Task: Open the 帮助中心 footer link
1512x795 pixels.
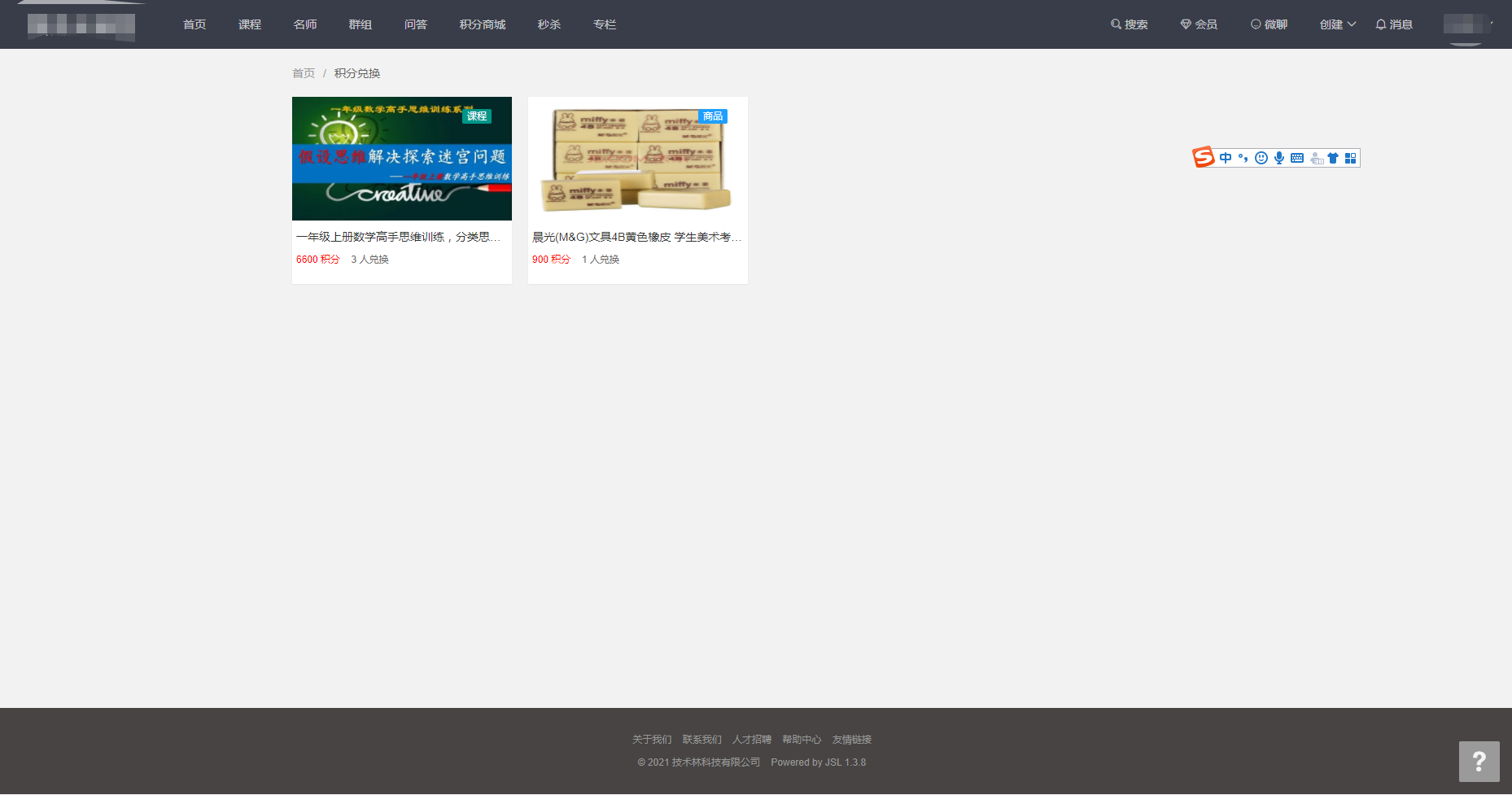Action: point(802,740)
